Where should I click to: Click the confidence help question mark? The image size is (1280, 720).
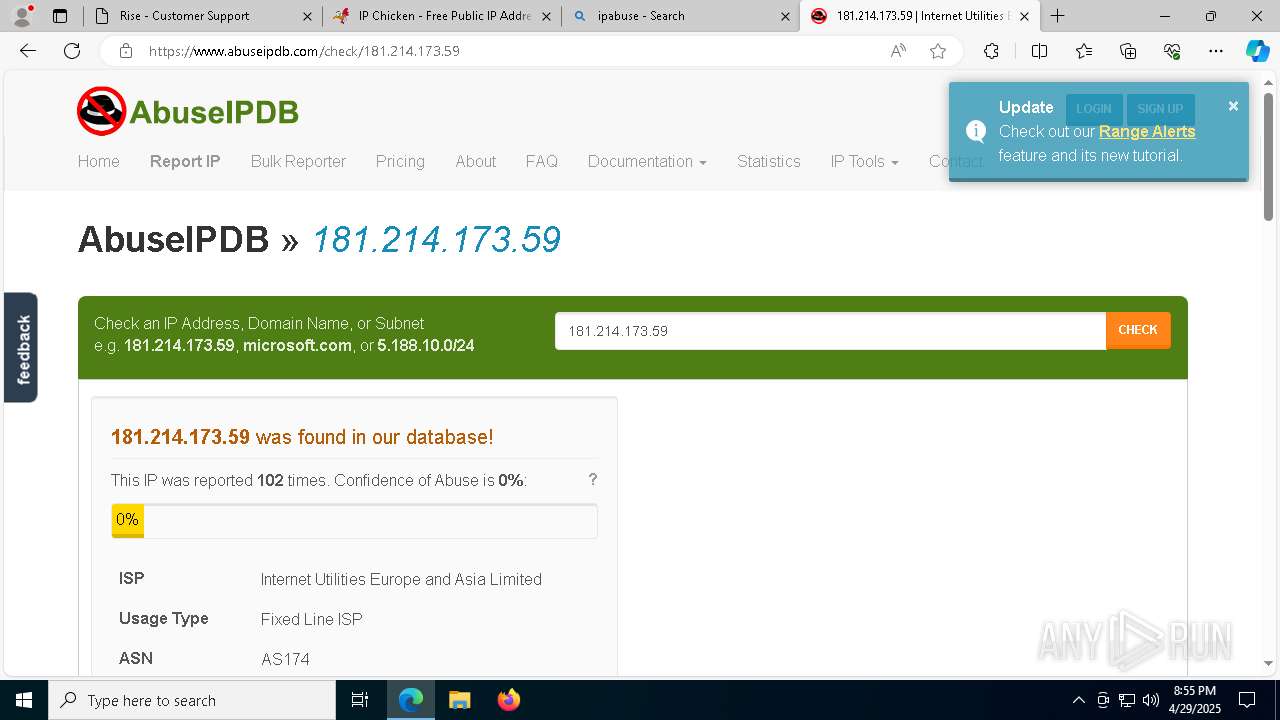pyautogui.click(x=593, y=480)
